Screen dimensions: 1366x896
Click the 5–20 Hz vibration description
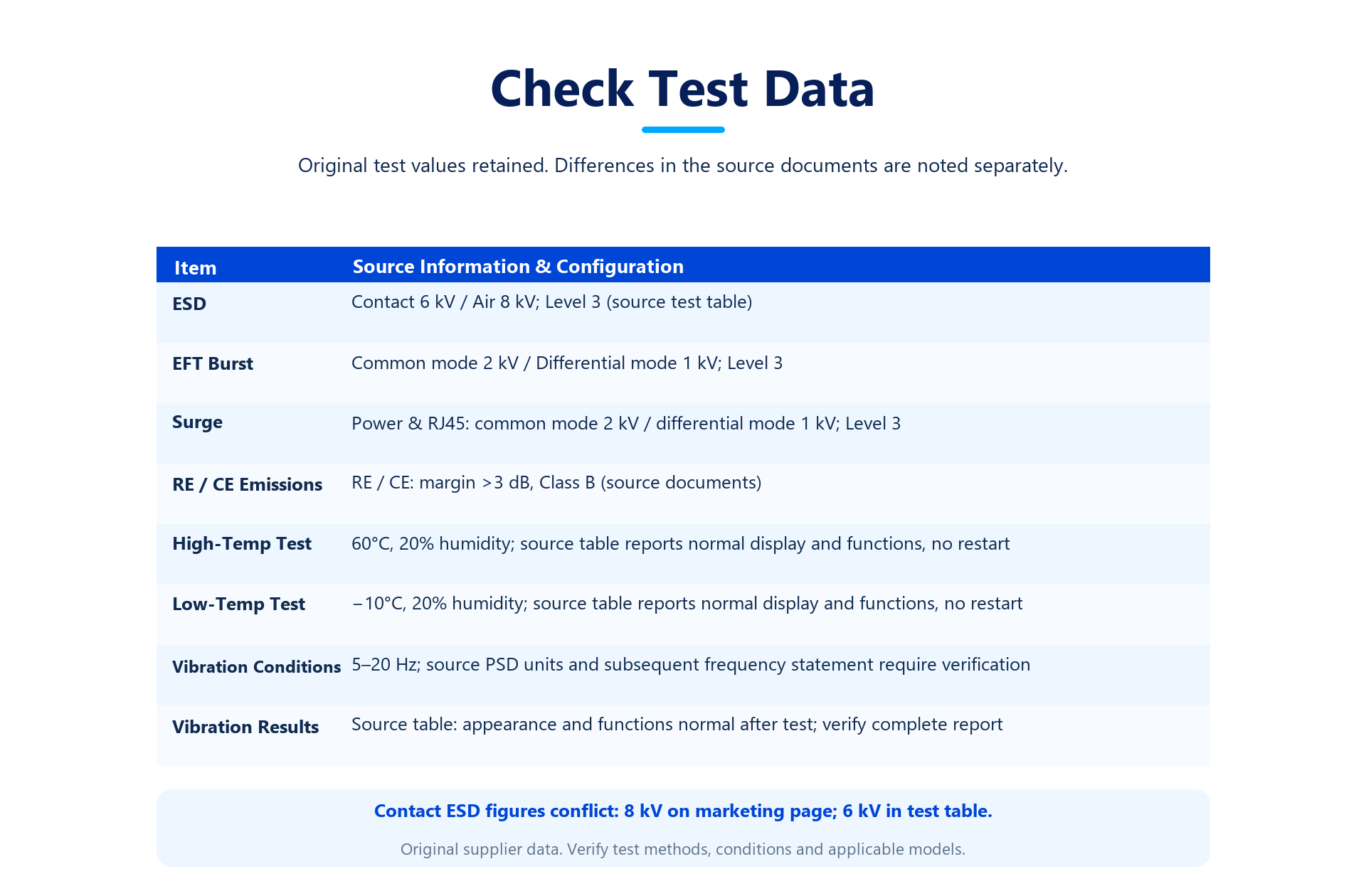tap(691, 665)
